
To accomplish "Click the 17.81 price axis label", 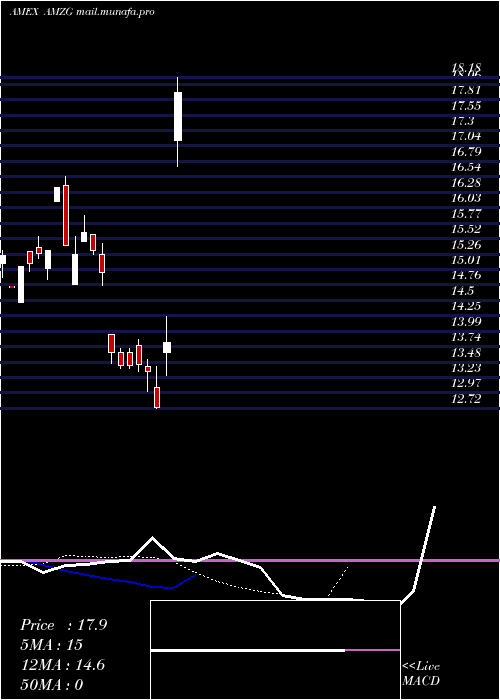I will coord(466,90).
